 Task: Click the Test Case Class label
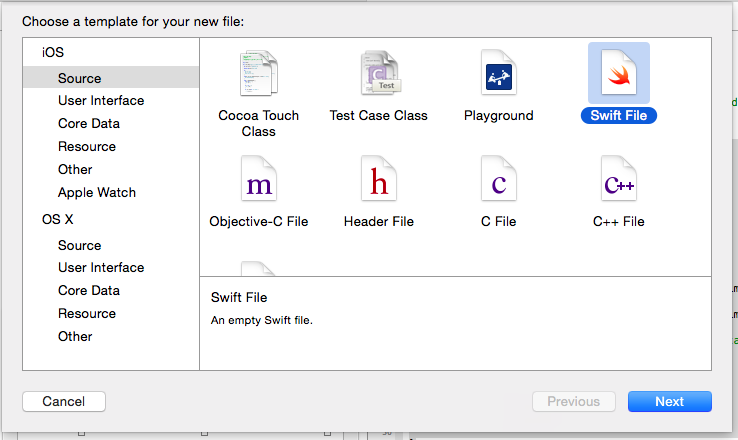pos(379,116)
